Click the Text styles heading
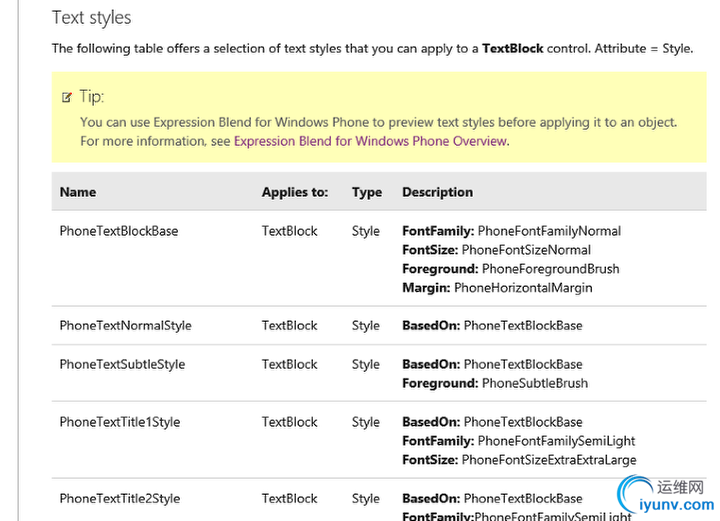 [x=91, y=17]
